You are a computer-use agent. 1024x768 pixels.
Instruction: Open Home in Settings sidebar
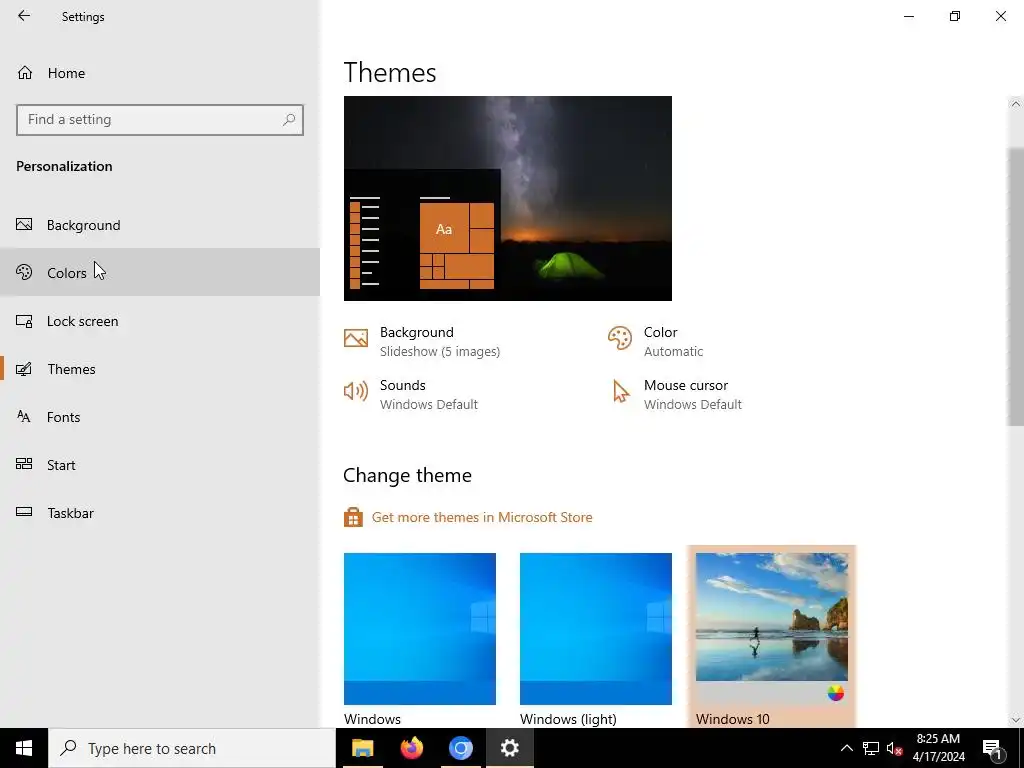160,73
